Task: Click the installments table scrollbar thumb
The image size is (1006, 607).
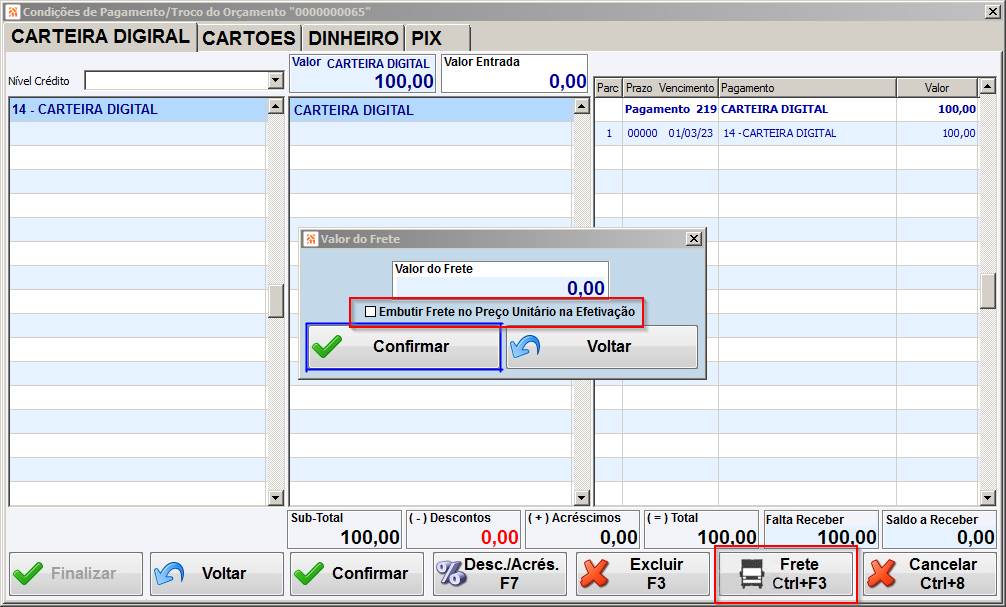Action: click(987, 291)
